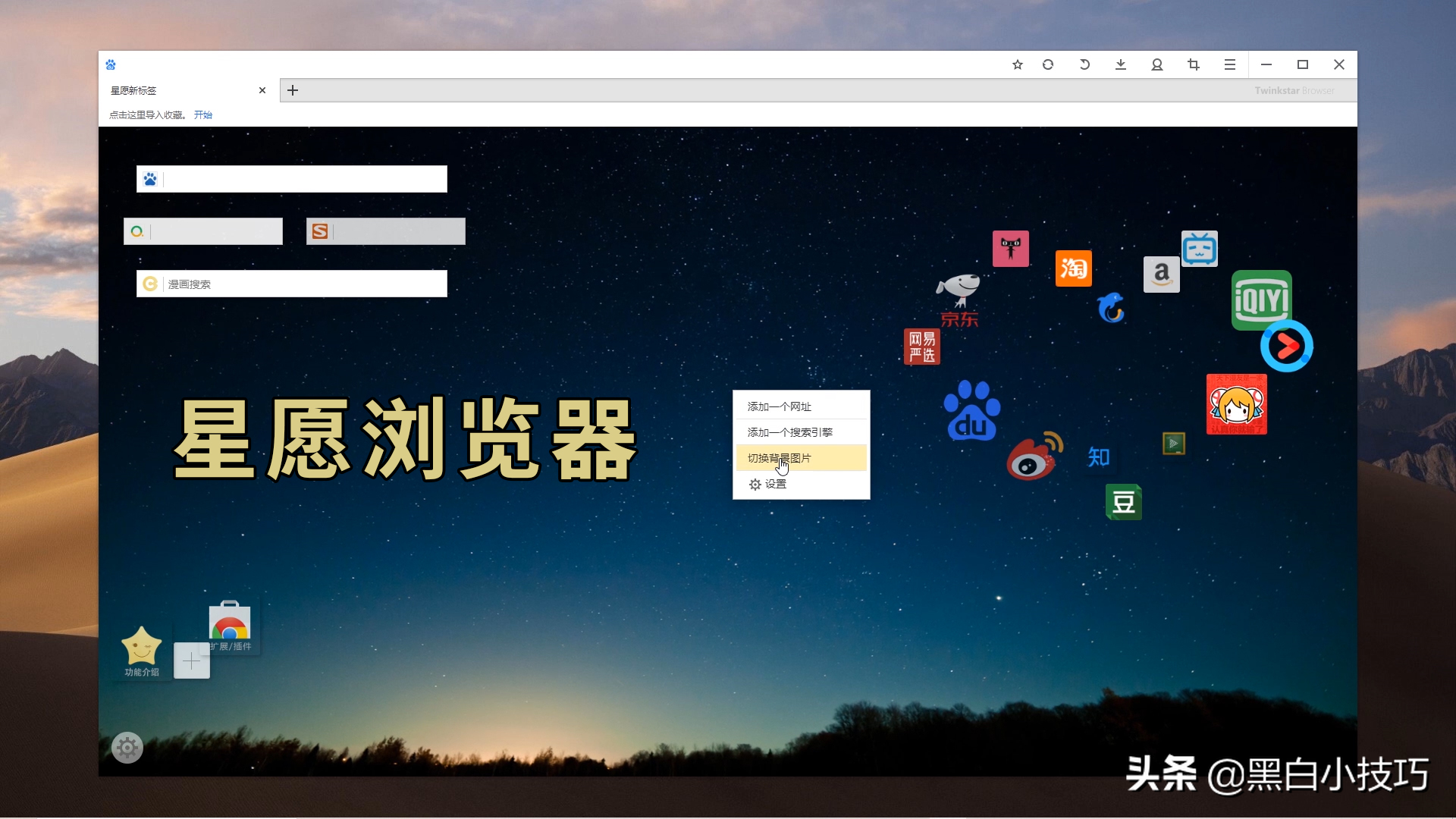Open the Taobao shortcut icon

click(x=1073, y=268)
